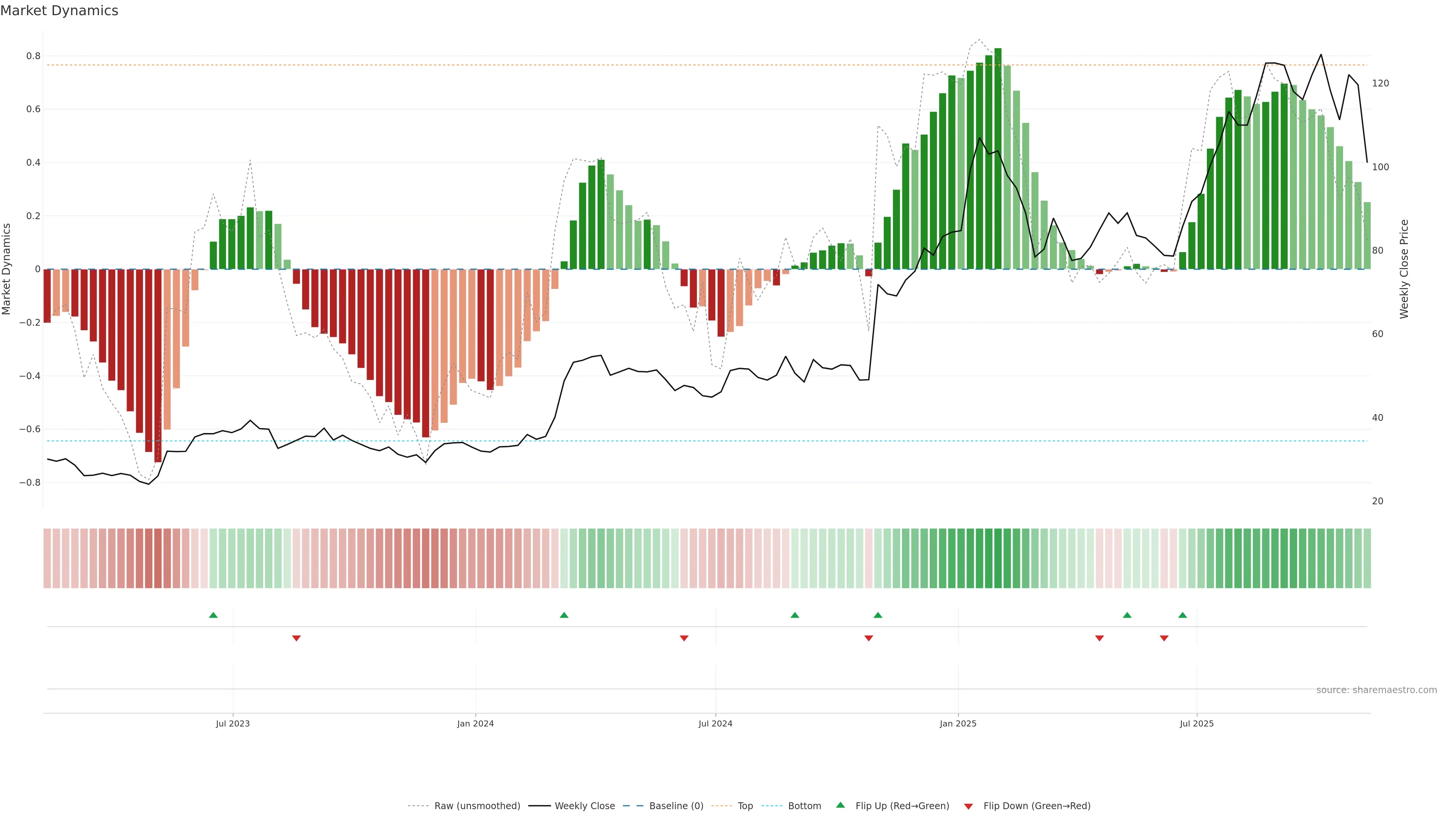Click the first red flip-down triangle marker
The height and width of the screenshot is (819, 1456).
[296, 638]
